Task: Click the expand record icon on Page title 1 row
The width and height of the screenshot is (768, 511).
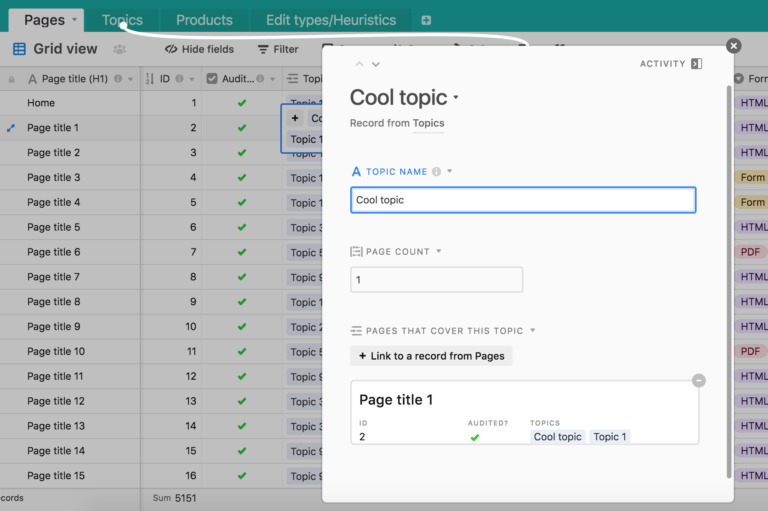Action: pyautogui.click(x=11, y=128)
